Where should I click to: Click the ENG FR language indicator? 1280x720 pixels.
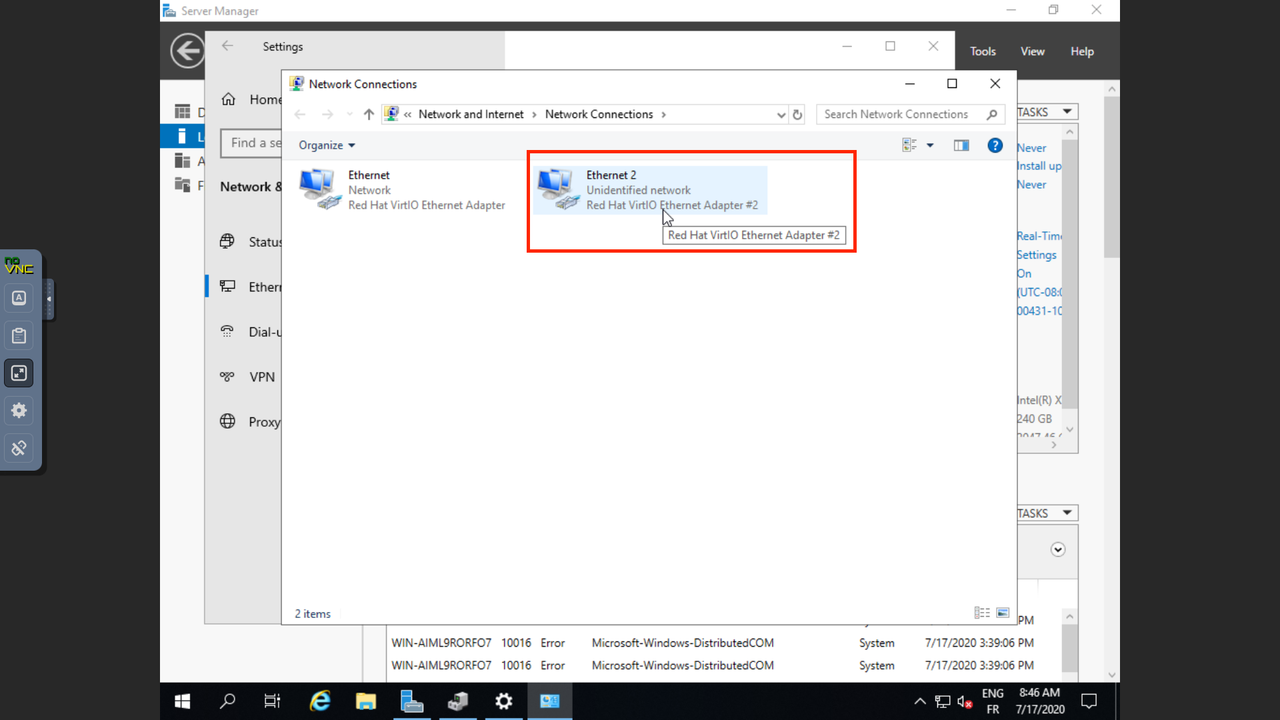pyautogui.click(x=992, y=701)
